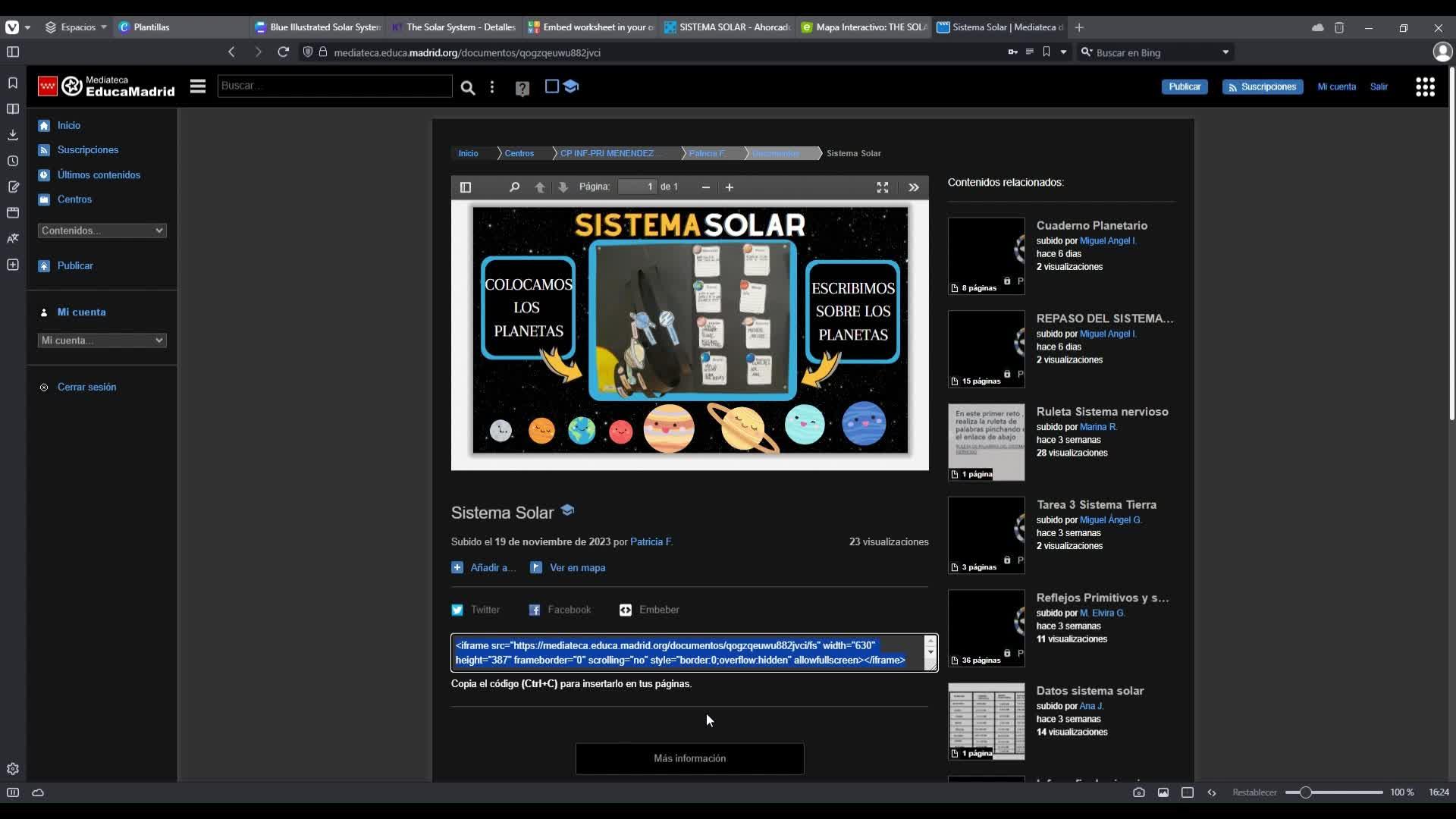The height and width of the screenshot is (819, 1456).
Task: Switch to The Solar System - Detalles tab
Action: coord(453,27)
